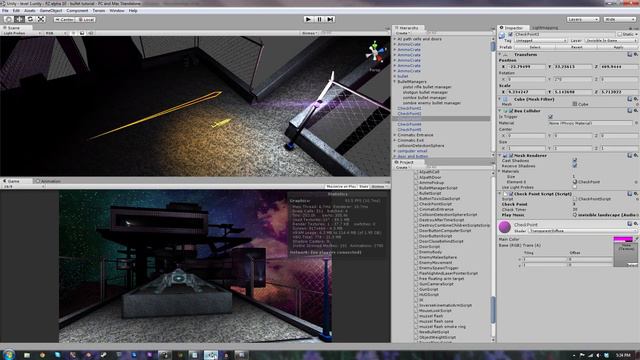Expand the Cinematic Entrance item

395,135
